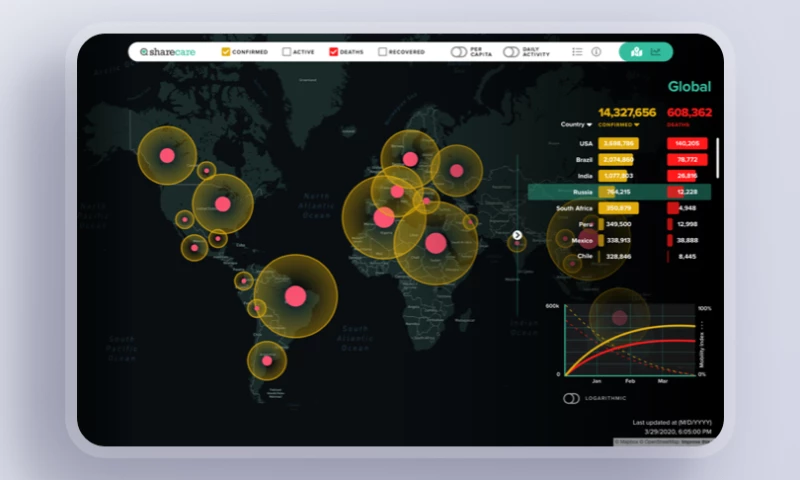Open the list view icon
This screenshot has width=800, height=480.
click(577, 52)
